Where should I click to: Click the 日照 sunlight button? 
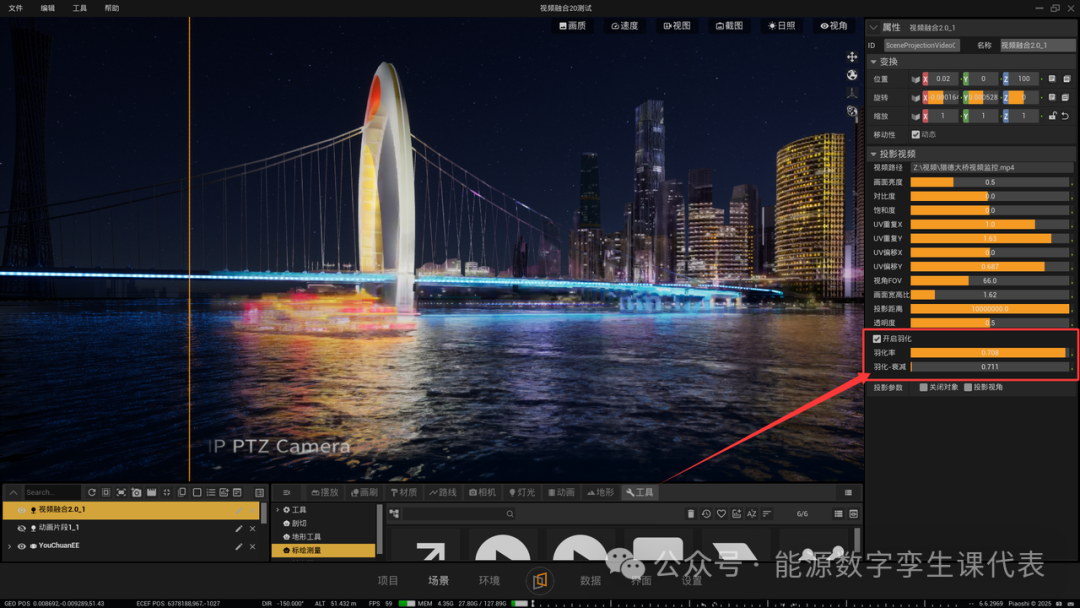[782, 26]
